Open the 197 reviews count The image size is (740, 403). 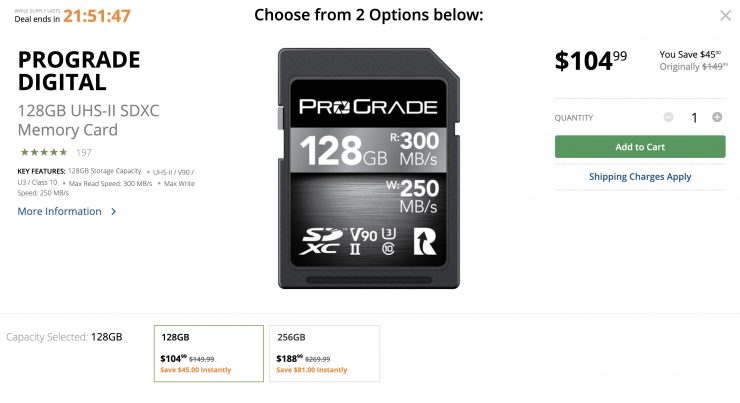click(84, 152)
